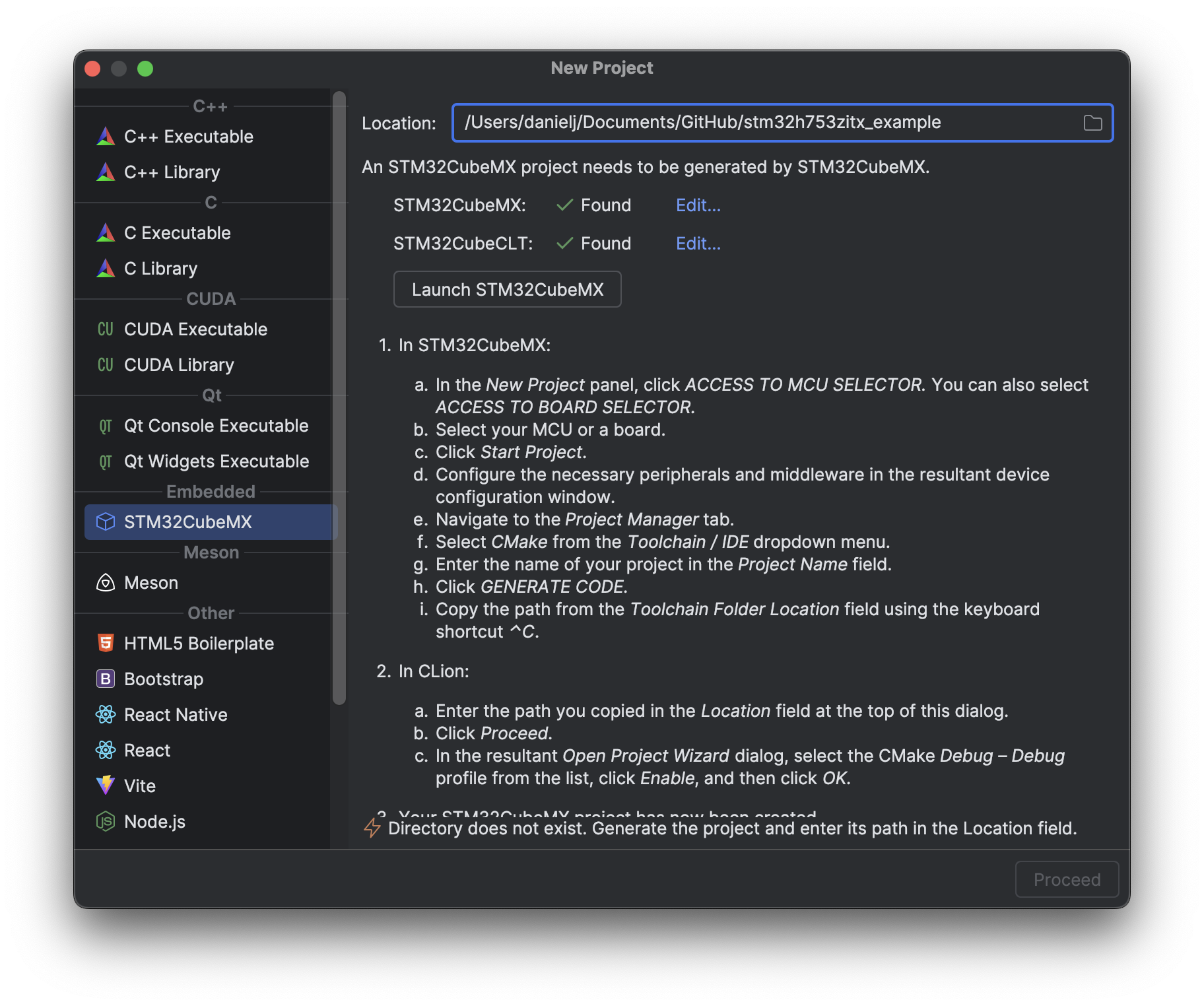The width and height of the screenshot is (1204, 1006).
Task: Select the STM32CubeMX cube icon
Action: (106, 521)
